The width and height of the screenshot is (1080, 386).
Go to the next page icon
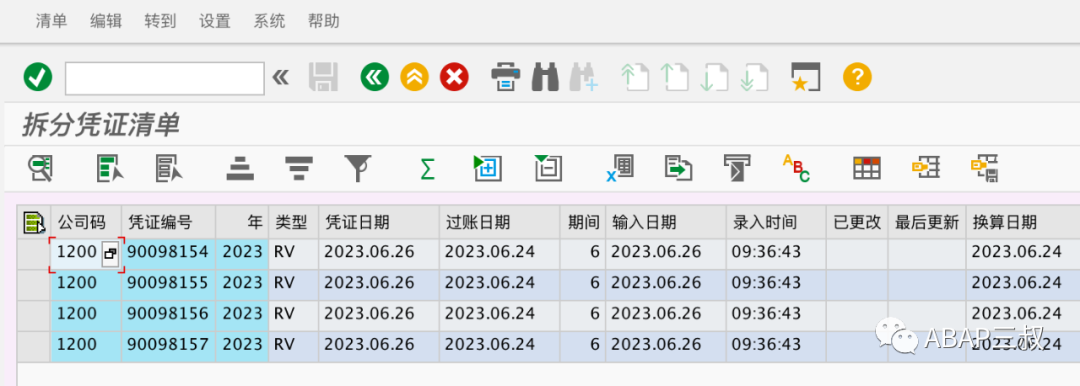click(714, 77)
